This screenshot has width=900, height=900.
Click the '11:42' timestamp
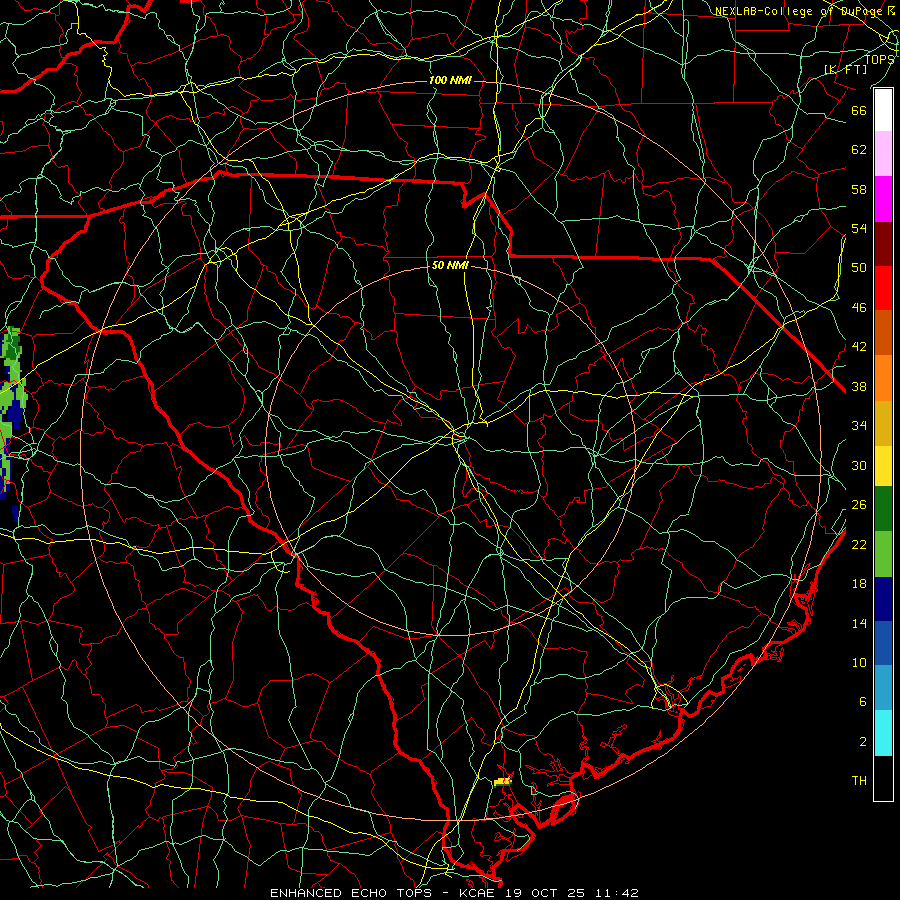click(615, 893)
